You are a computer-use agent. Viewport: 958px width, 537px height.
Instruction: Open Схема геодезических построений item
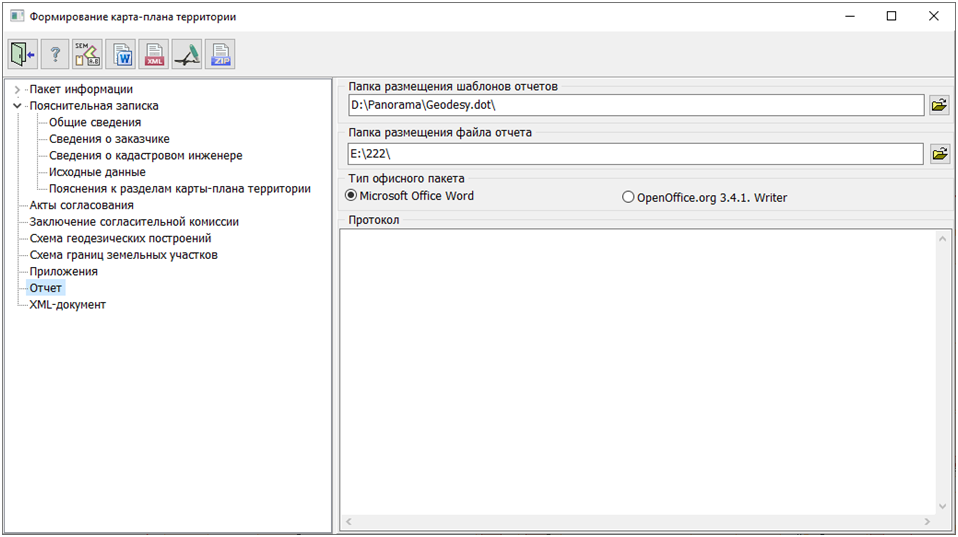coord(121,238)
